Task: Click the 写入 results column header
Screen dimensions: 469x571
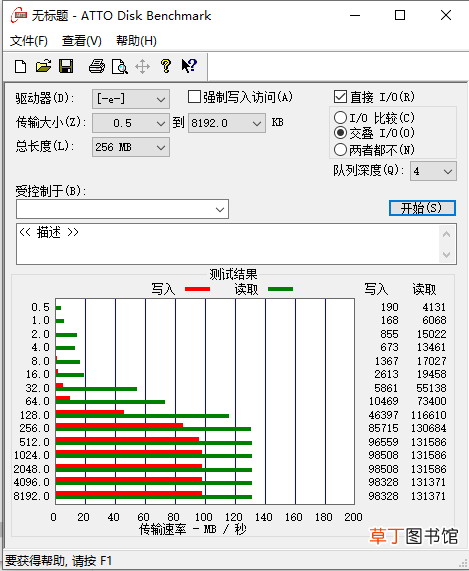Action: point(376,290)
